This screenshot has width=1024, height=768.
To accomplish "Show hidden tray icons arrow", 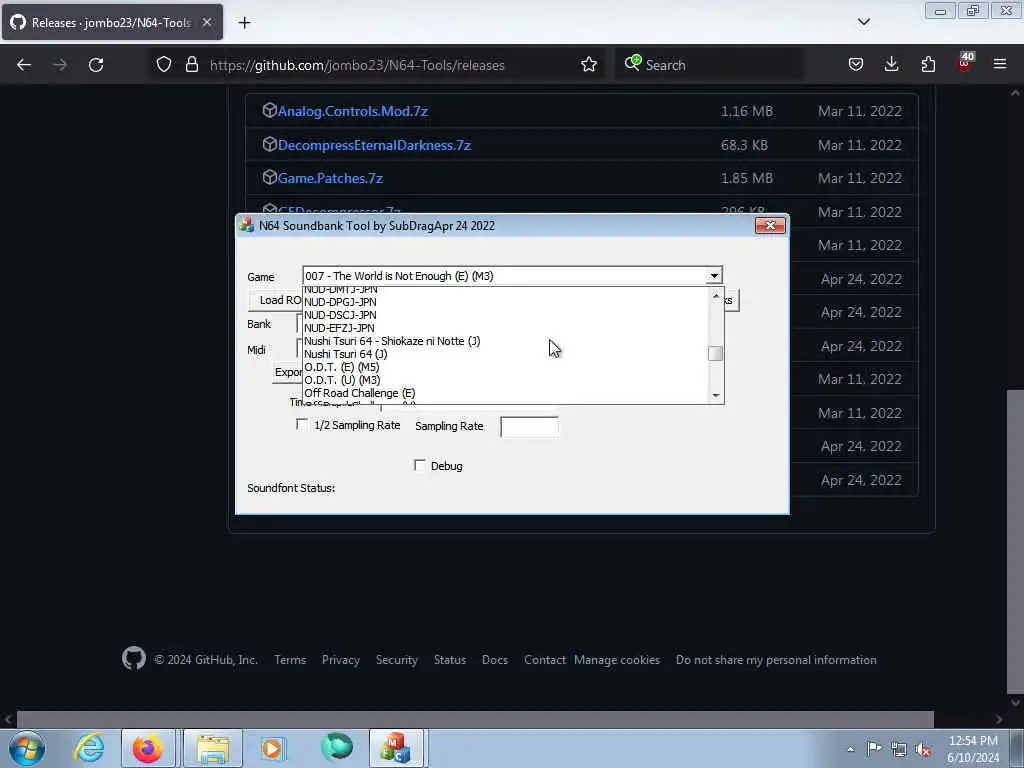I will pyautogui.click(x=850, y=750).
